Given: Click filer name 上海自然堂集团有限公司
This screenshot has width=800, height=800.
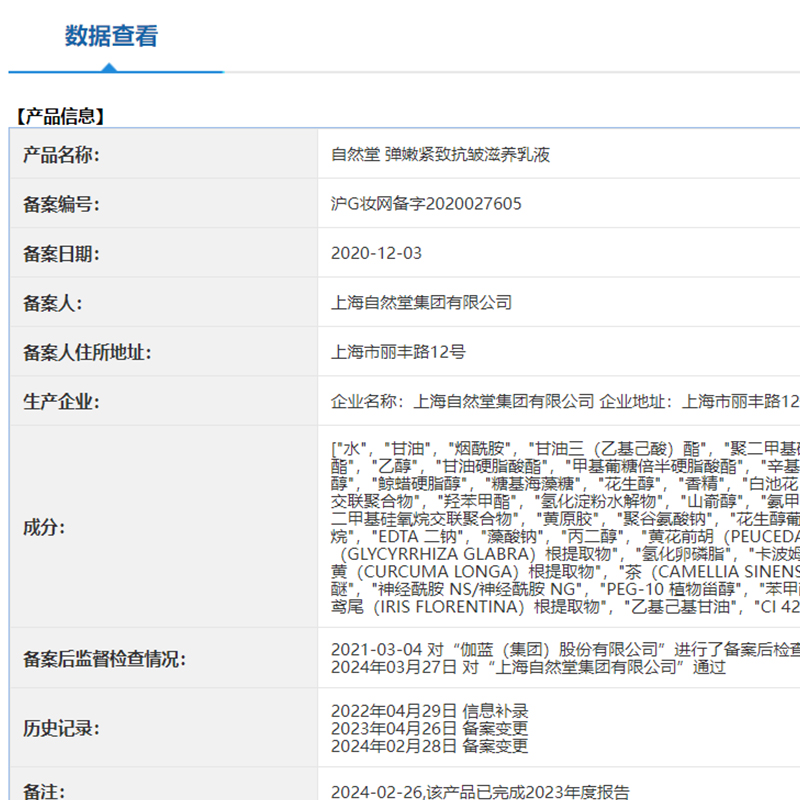Looking at the screenshot, I should coord(421,302).
